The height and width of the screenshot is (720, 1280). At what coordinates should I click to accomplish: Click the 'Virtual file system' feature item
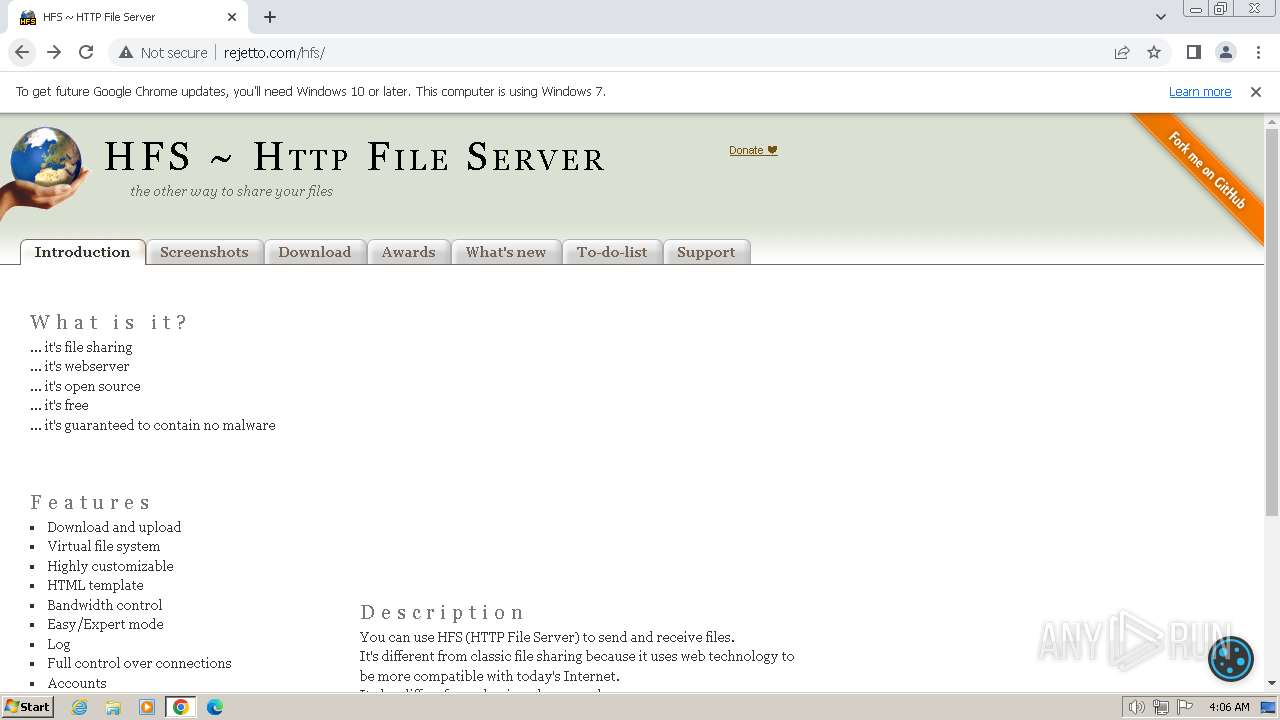pyautogui.click(x=103, y=546)
